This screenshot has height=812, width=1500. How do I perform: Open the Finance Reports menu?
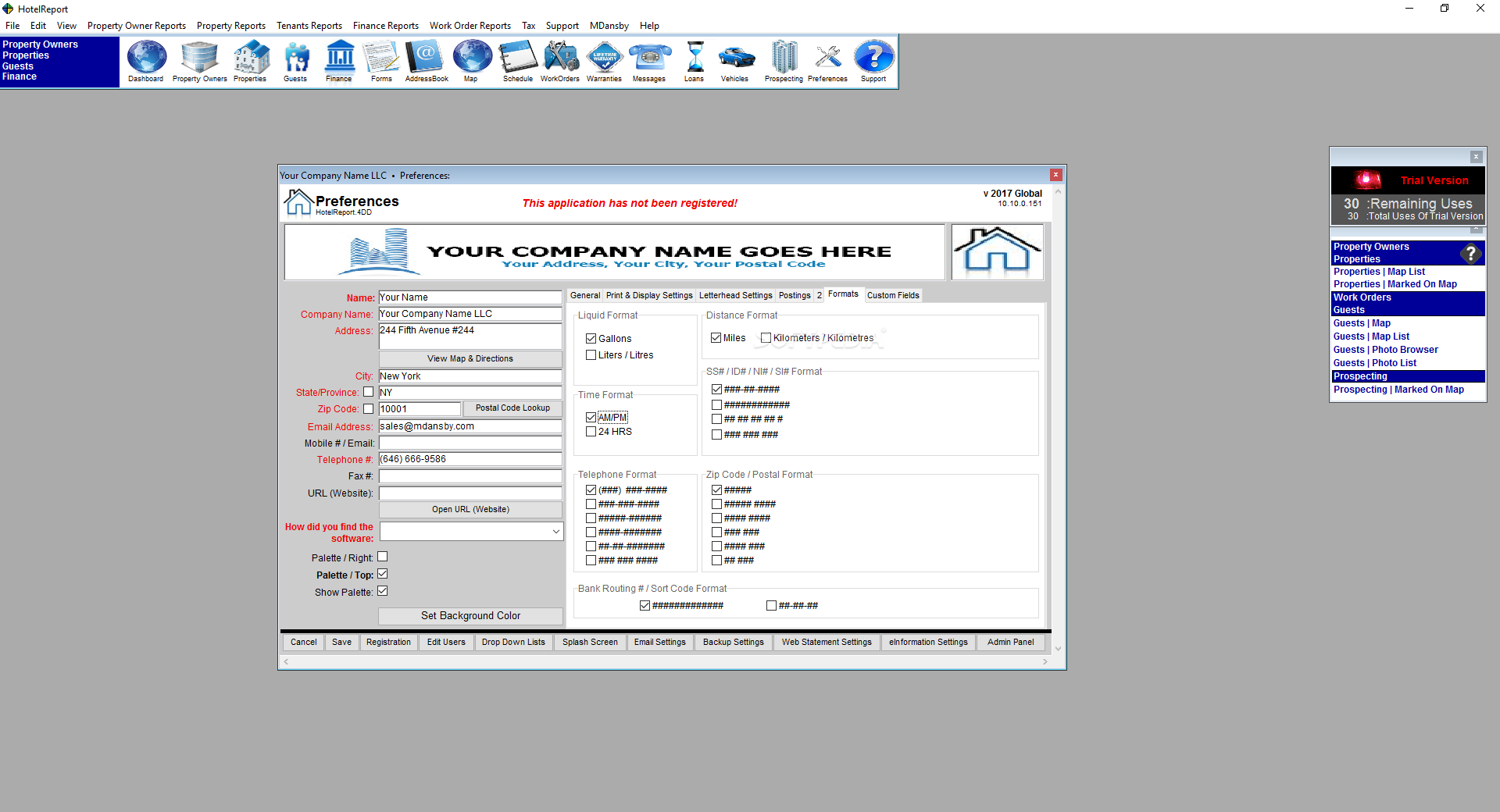coord(386,26)
